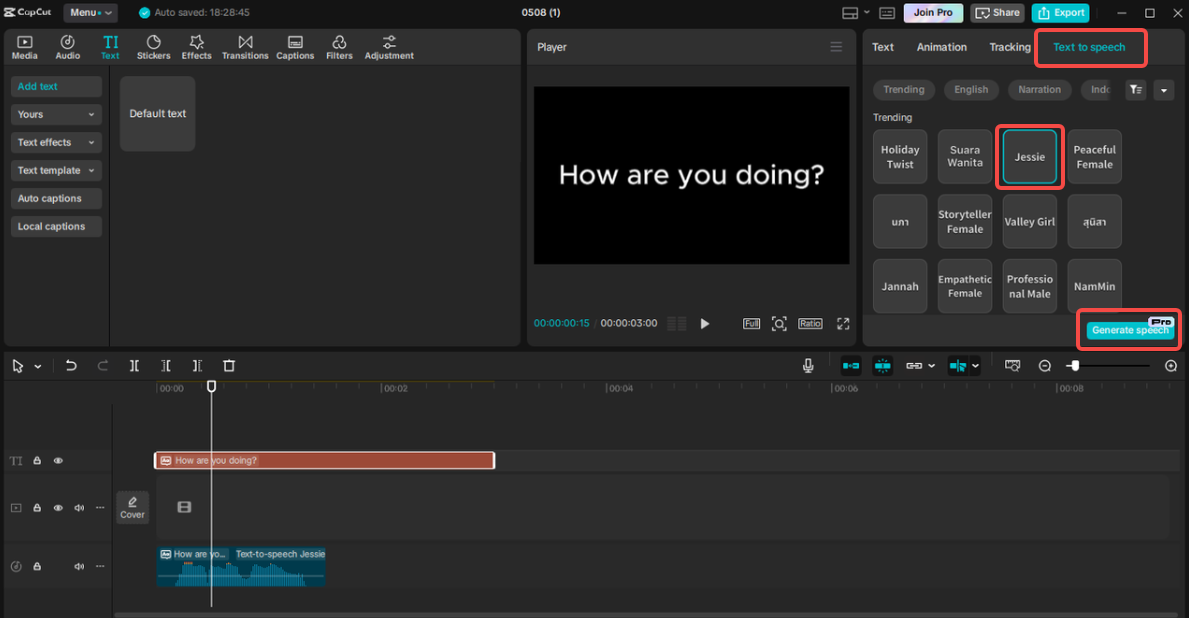Open the Transitions panel

click(x=245, y=46)
